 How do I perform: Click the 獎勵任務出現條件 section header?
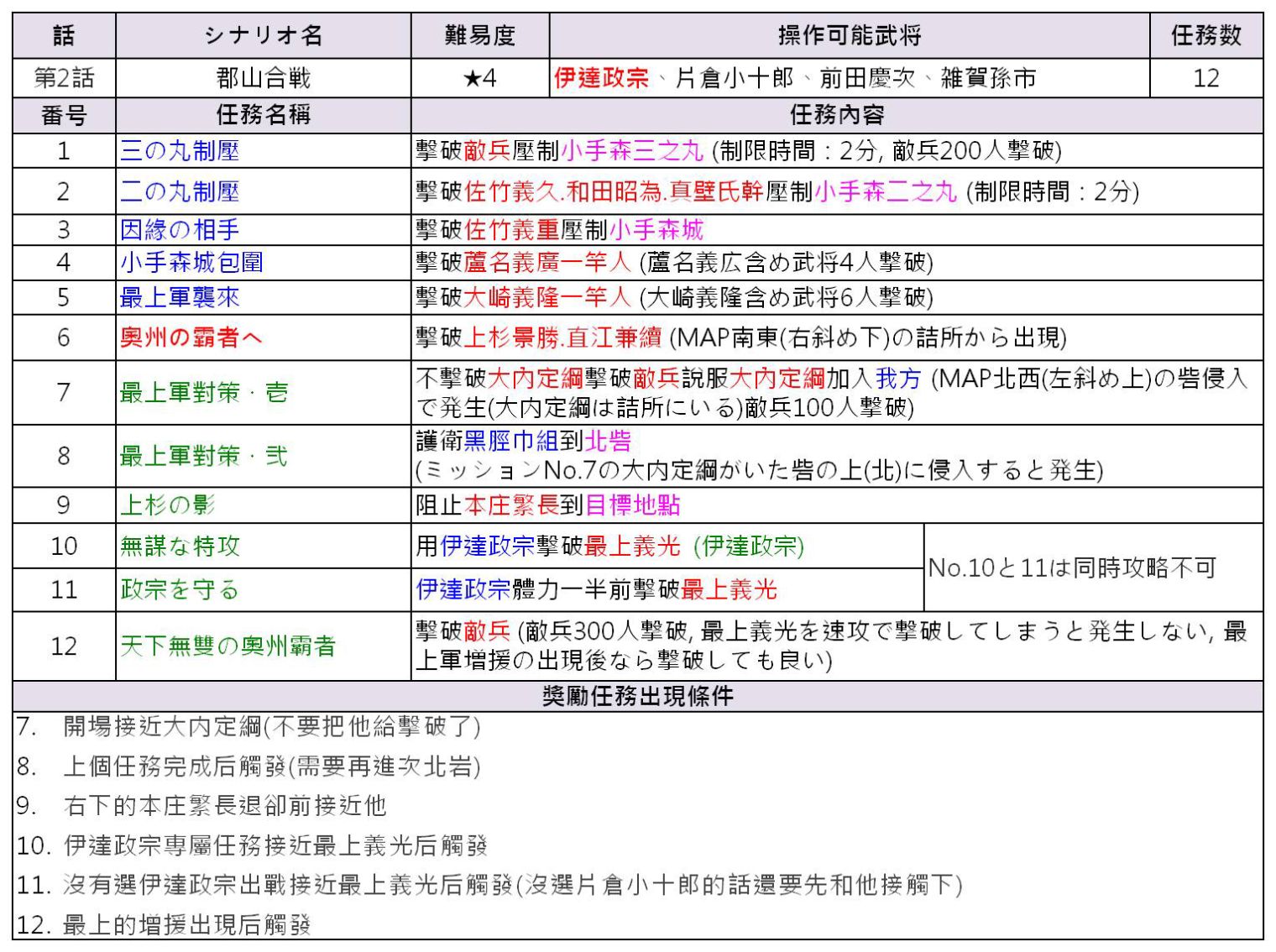638,696
